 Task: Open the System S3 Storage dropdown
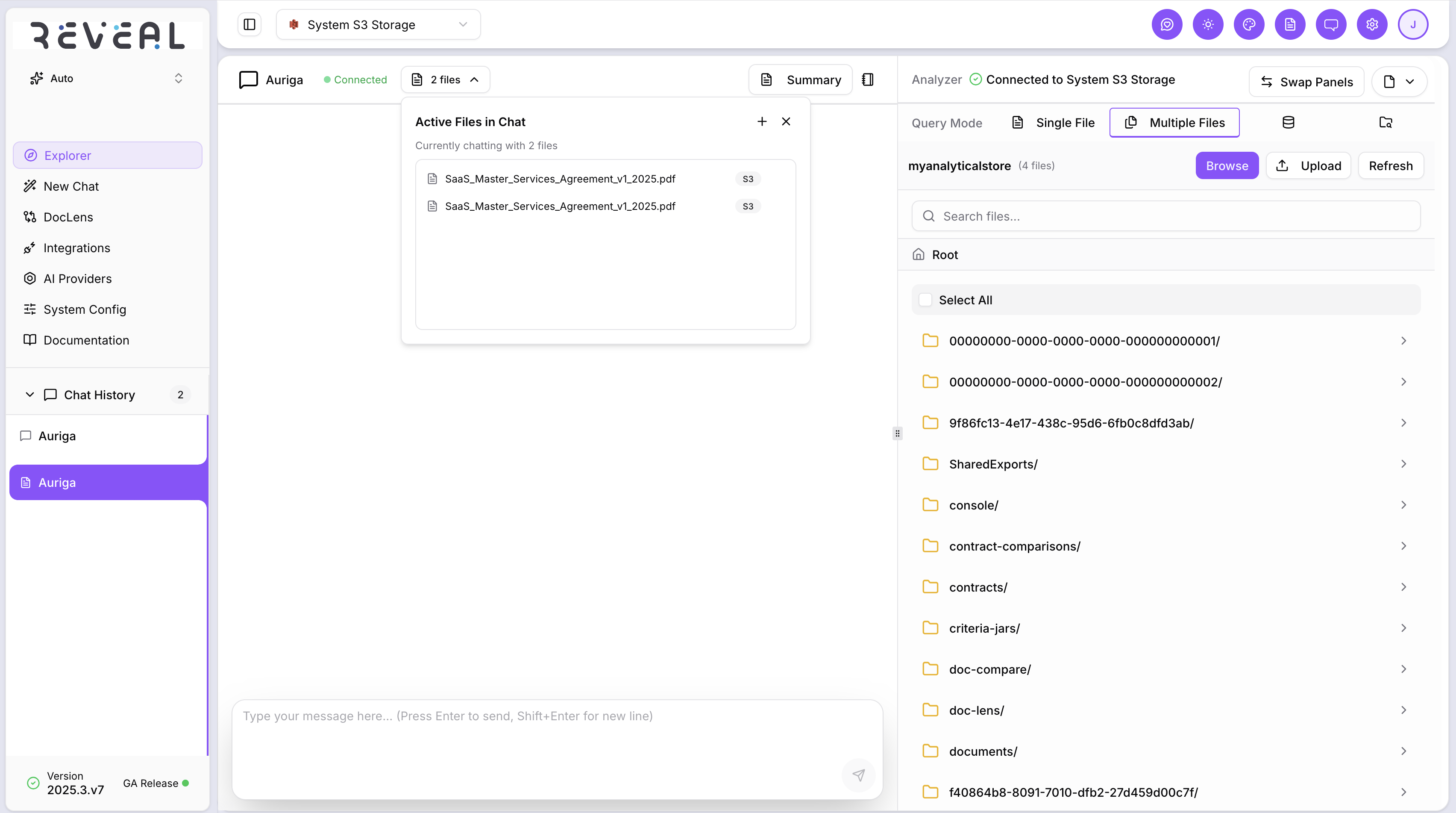378,24
